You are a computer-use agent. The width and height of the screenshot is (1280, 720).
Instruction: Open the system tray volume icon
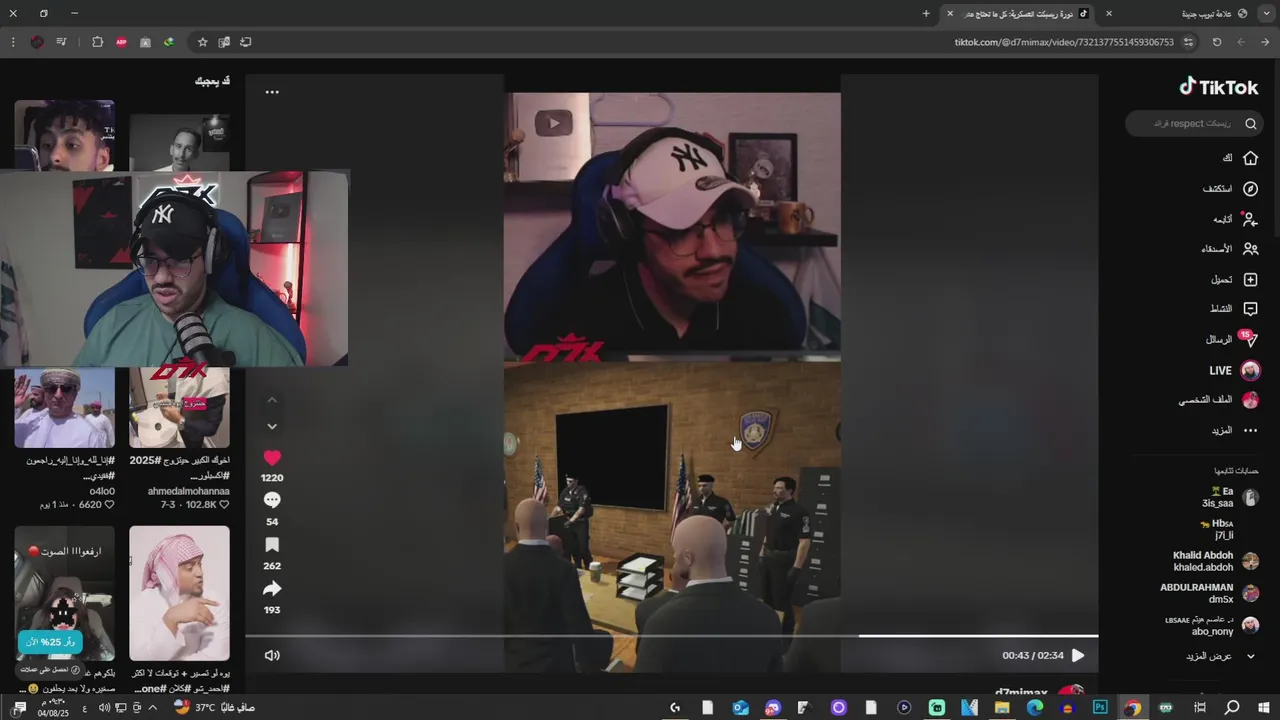[103, 707]
